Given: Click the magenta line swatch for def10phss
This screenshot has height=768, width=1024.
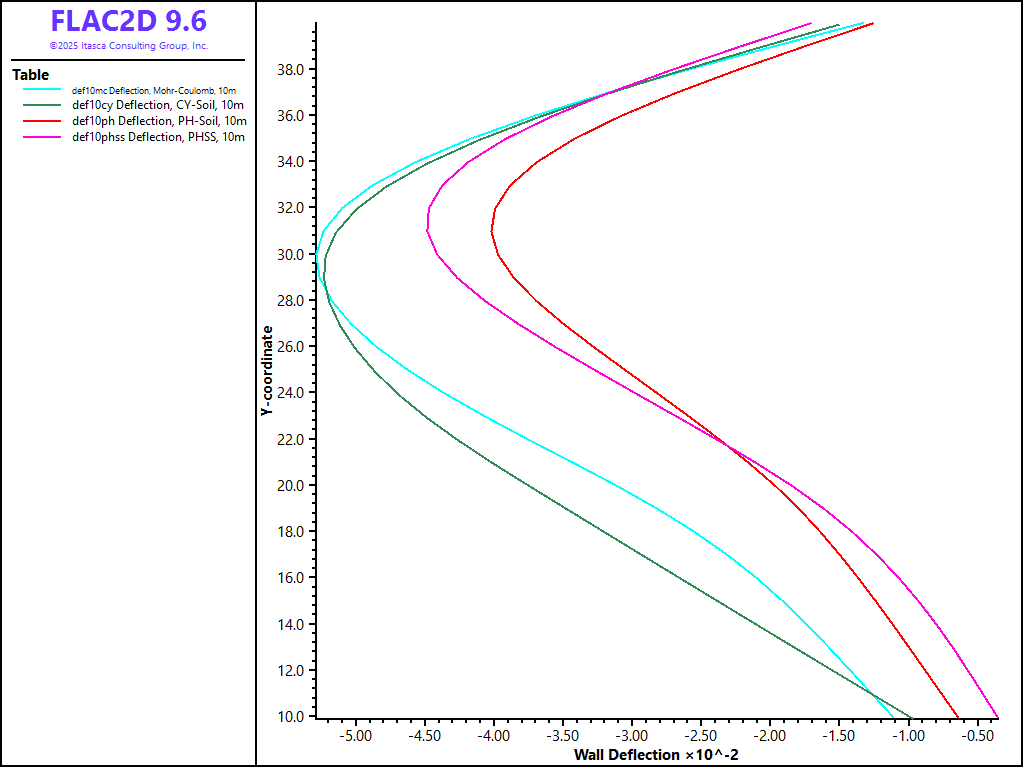Looking at the screenshot, I should pyautogui.click(x=42, y=137).
